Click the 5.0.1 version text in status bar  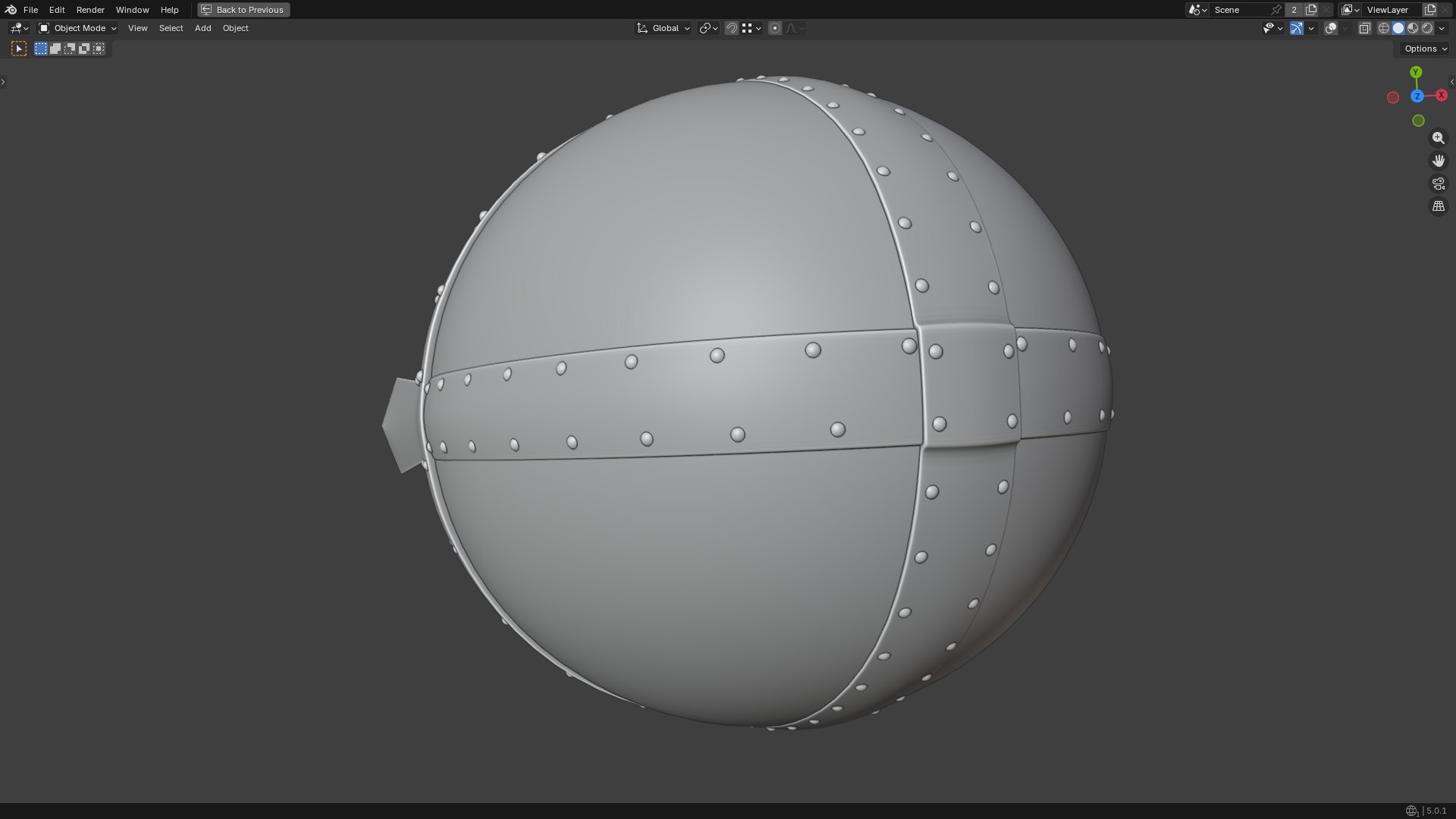pos(1436,811)
